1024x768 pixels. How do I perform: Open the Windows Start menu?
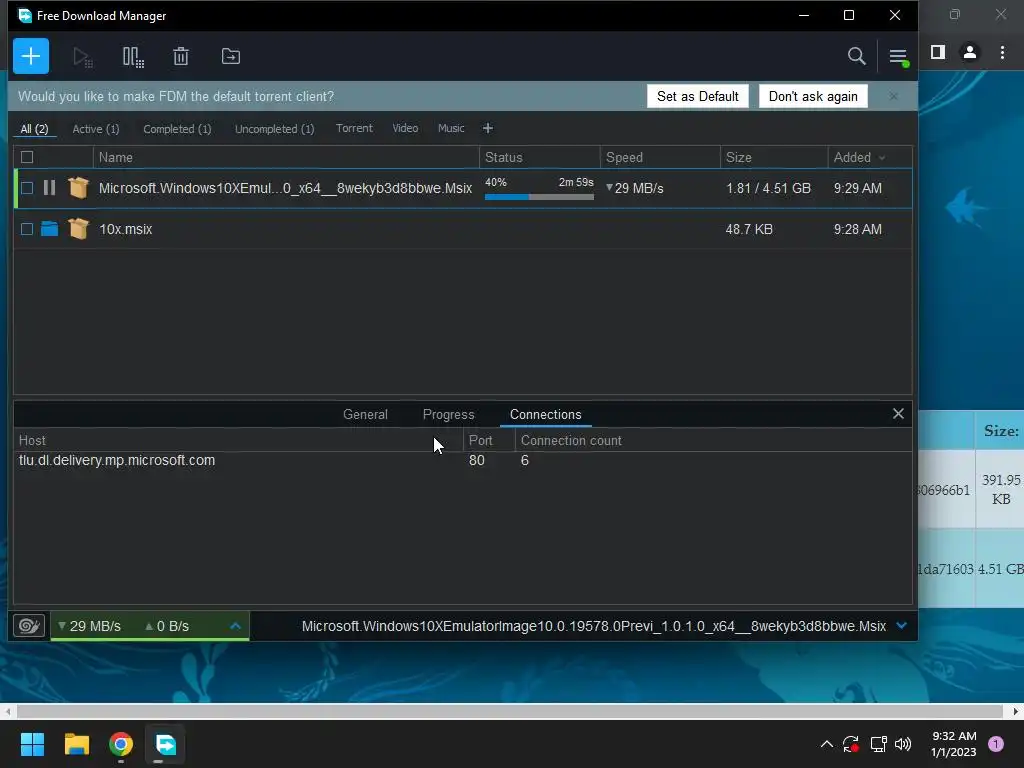32,744
